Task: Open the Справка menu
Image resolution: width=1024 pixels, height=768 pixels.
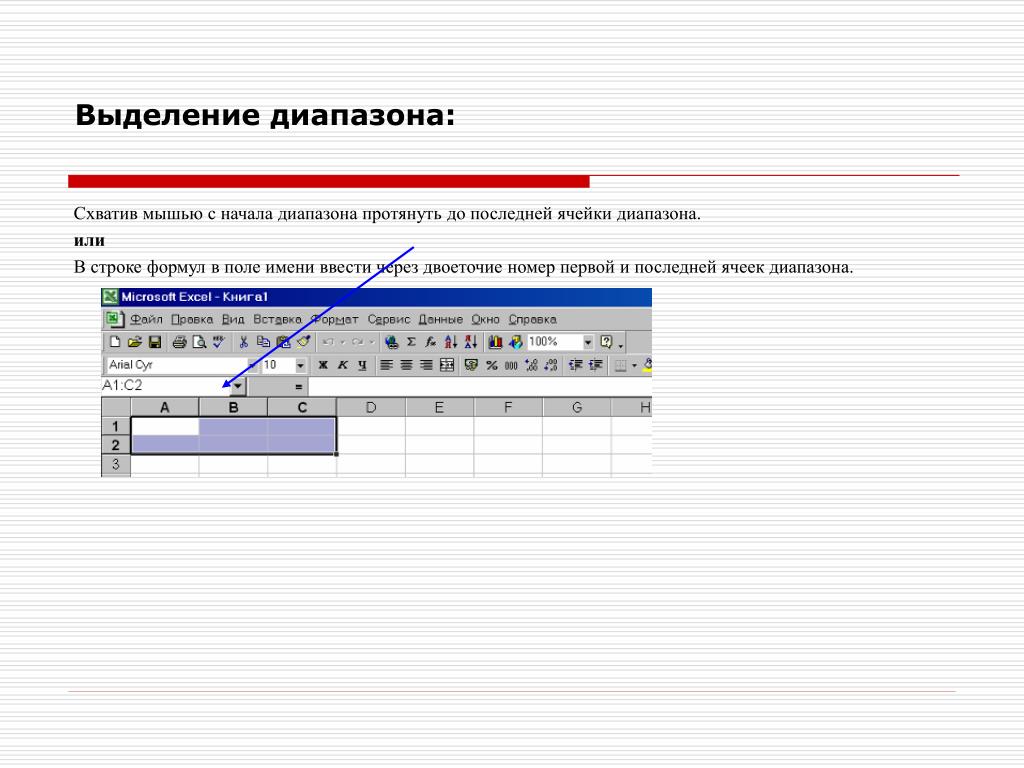Action: pyautogui.click(x=532, y=319)
